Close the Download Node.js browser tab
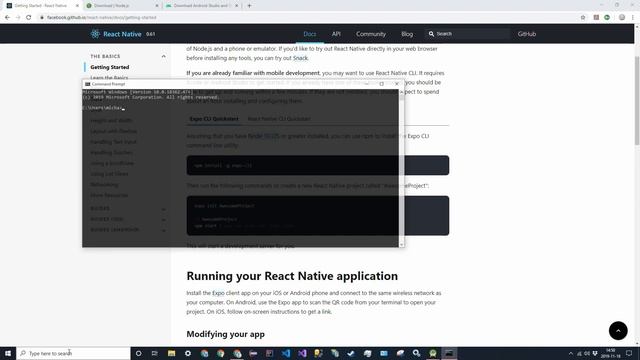Image resolution: width=640 pixels, height=360 pixels. [x=157, y=6]
